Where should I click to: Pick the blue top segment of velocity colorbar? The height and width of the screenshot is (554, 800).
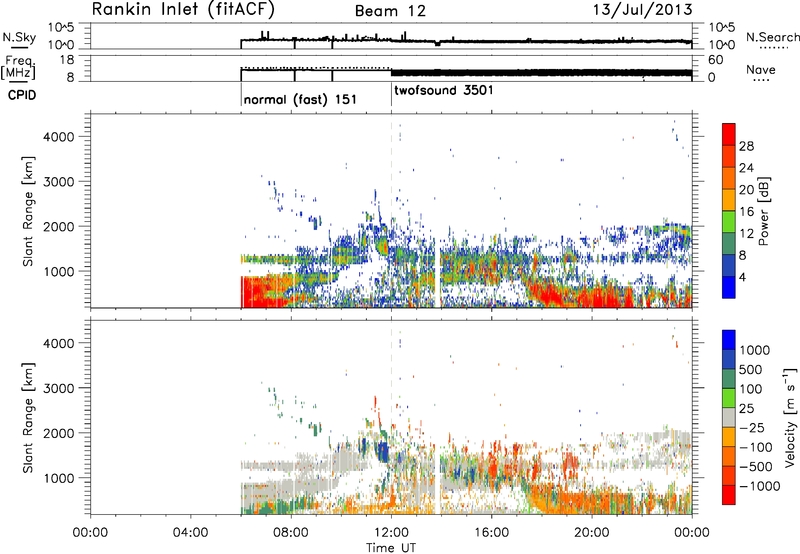[x=729, y=340]
